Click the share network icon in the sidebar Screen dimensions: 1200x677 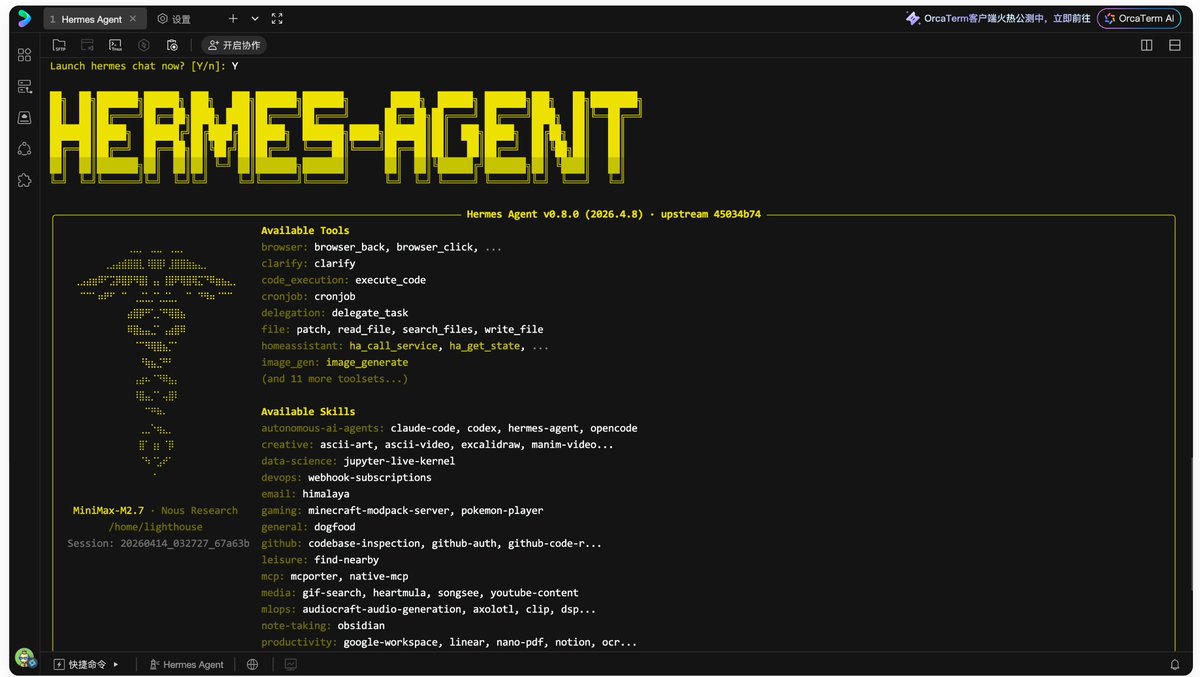coord(24,148)
